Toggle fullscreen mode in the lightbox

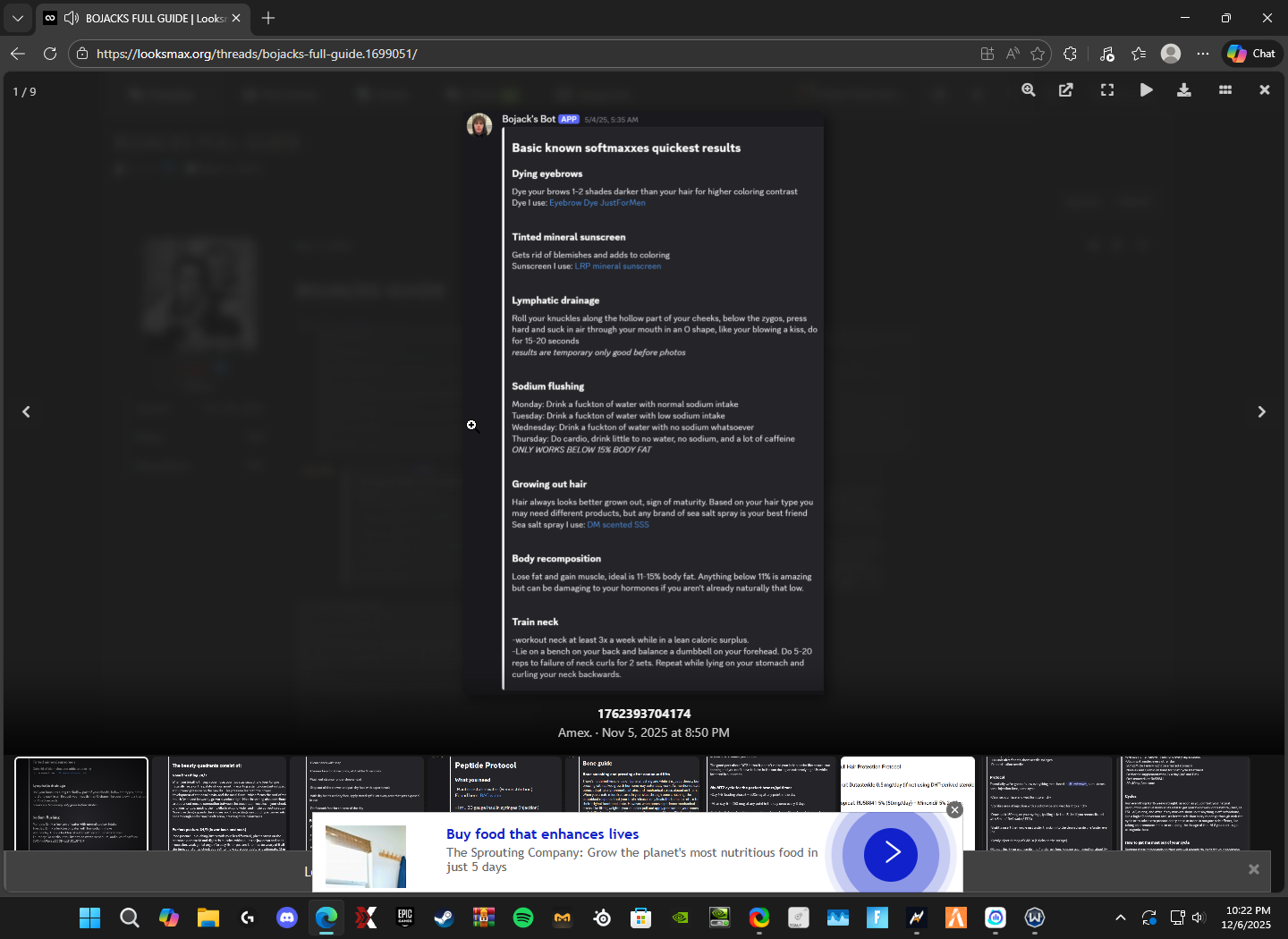click(1107, 90)
